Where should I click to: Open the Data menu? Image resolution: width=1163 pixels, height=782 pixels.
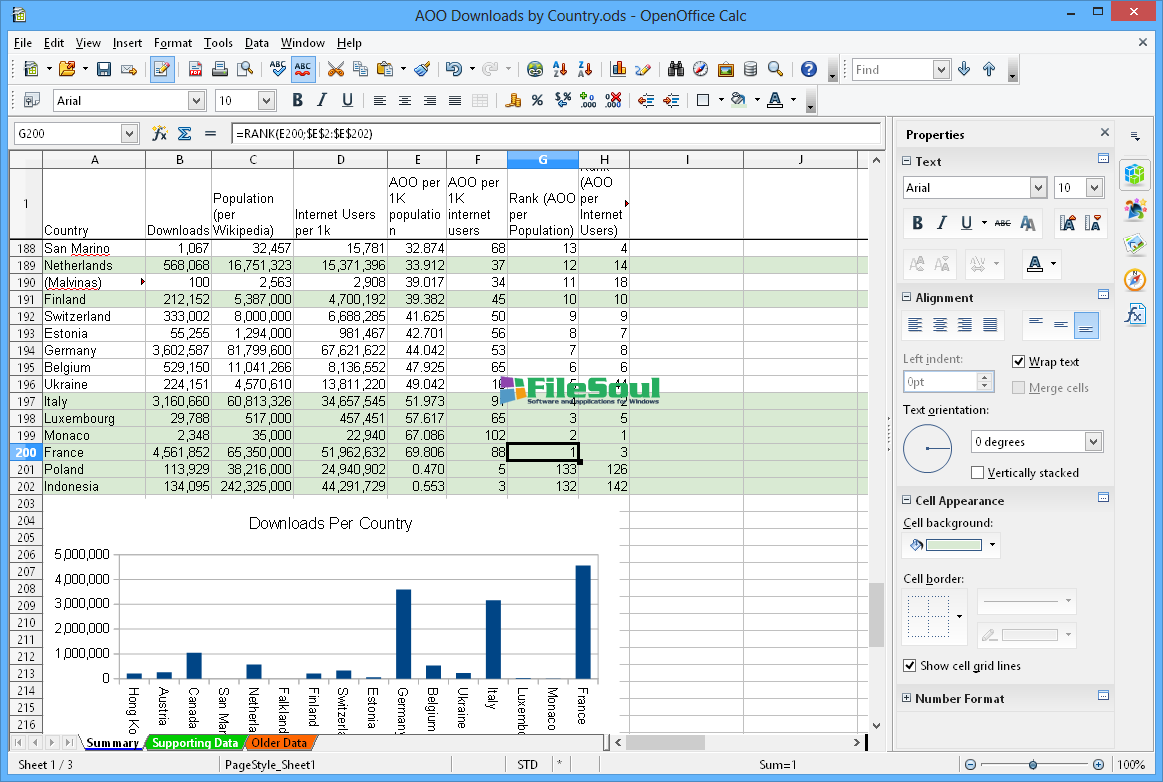point(257,43)
